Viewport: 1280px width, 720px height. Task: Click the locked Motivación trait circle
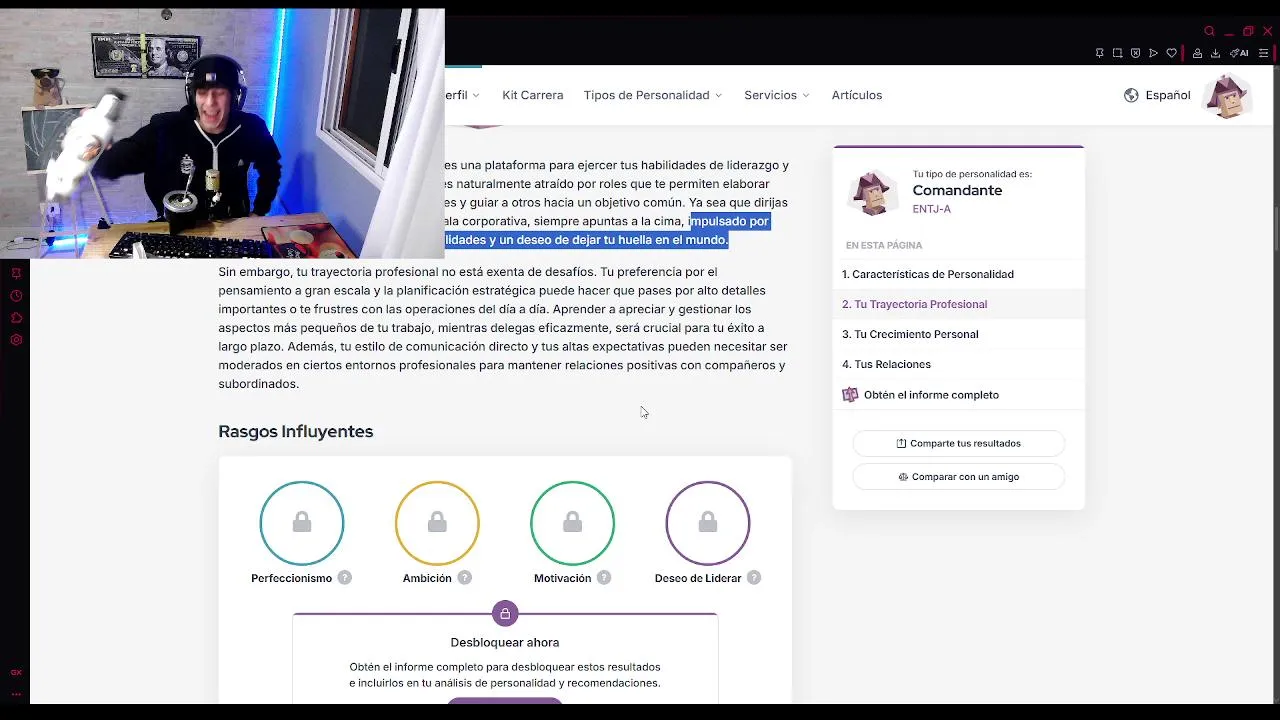click(x=572, y=523)
